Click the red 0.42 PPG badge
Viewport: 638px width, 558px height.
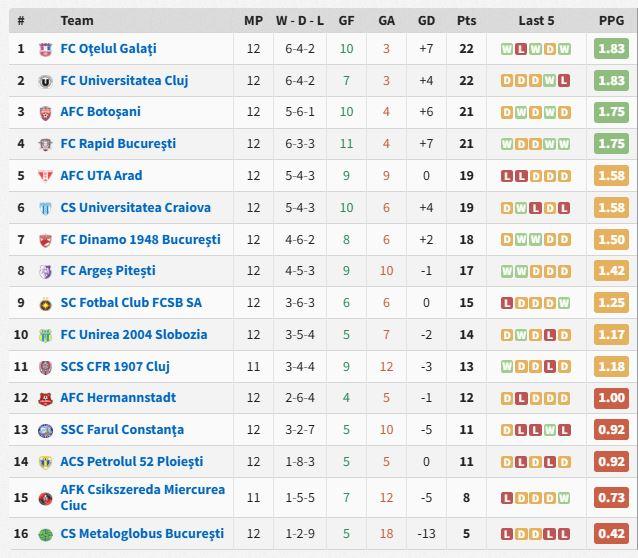(x=611, y=534)
